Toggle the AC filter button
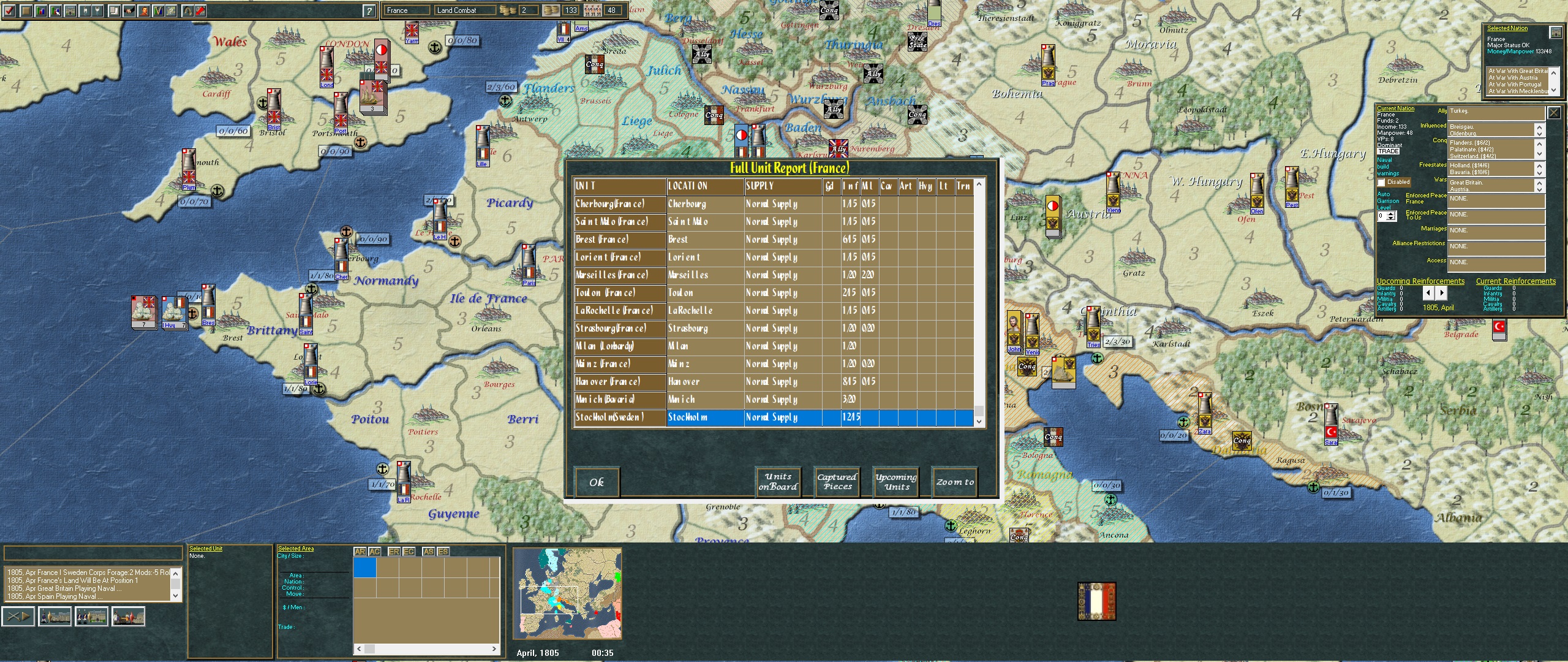 [375, 552]
